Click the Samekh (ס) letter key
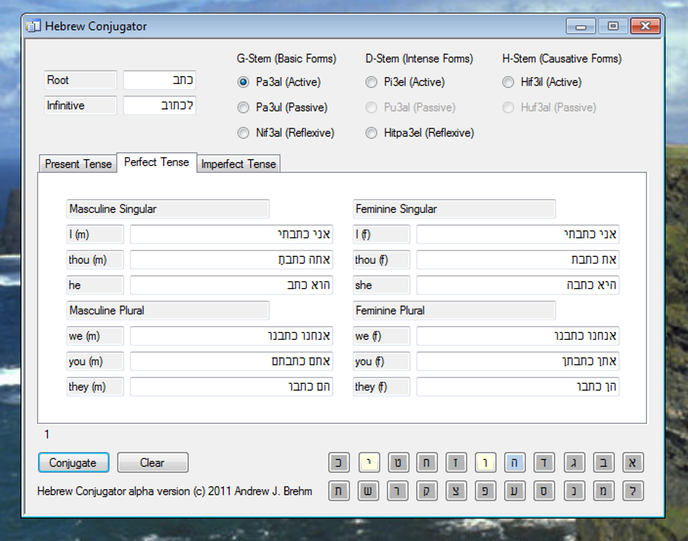This screenshot has height=541, width=688. (545, 491)
